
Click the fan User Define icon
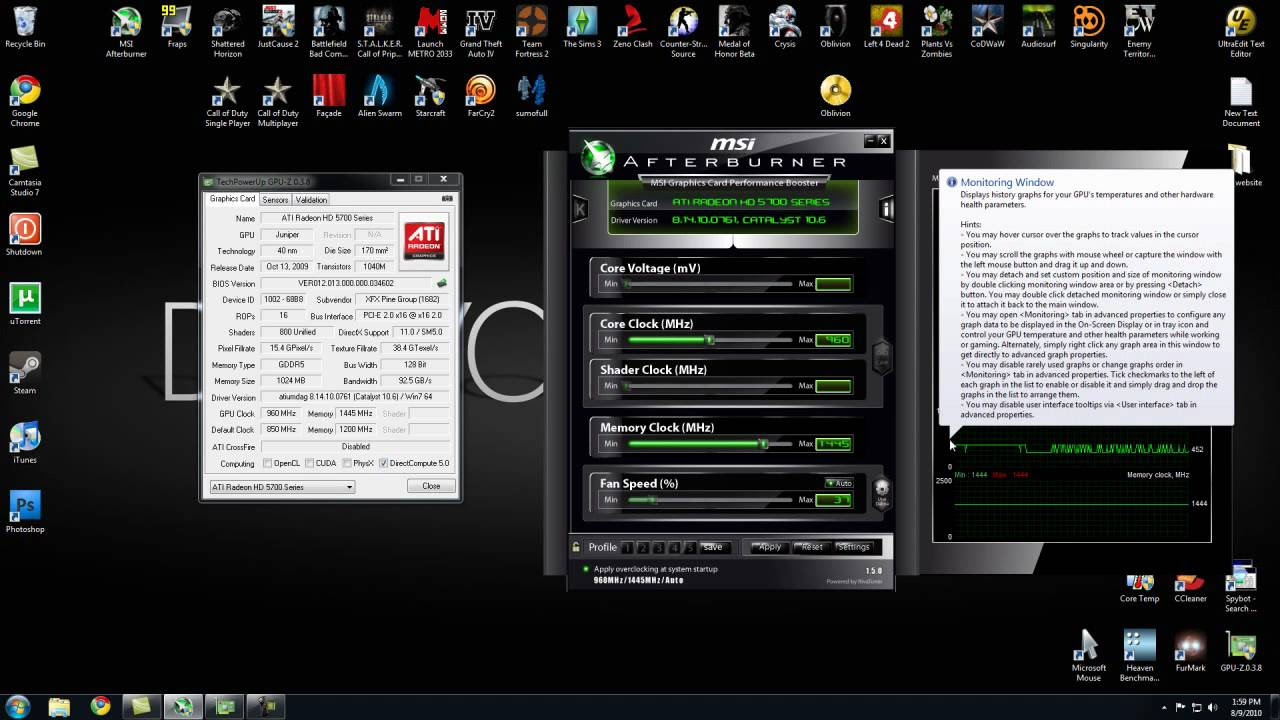coord(881,491)
